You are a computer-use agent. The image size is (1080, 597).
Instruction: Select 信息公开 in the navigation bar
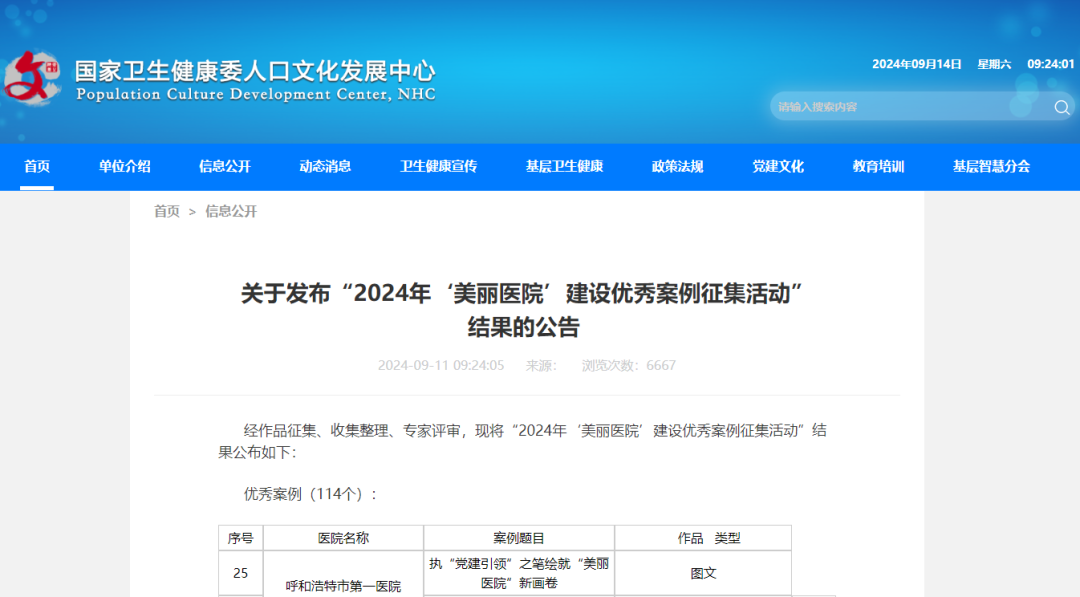[225, 167]
